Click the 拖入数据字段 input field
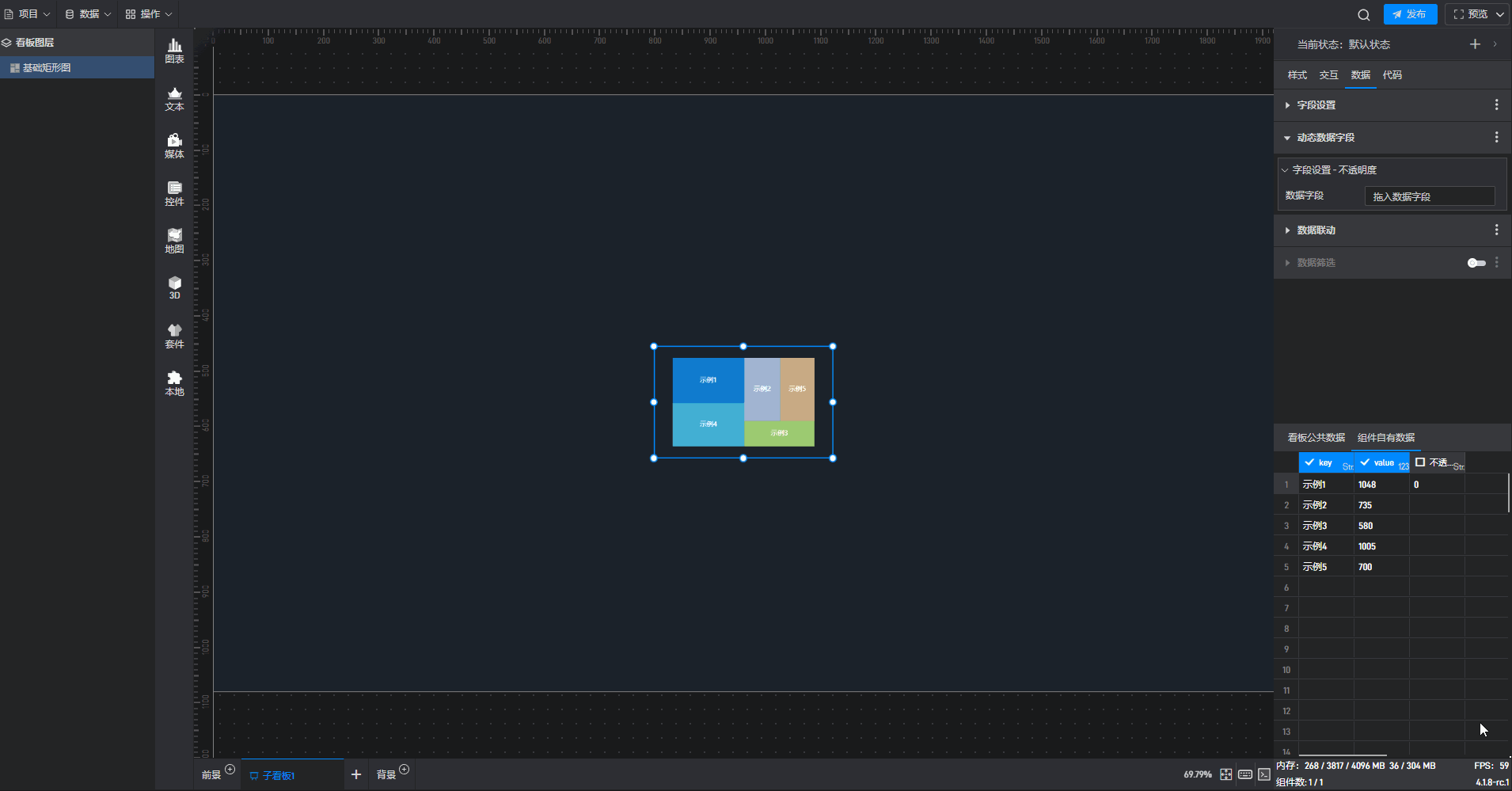The image size is (1512, 791). (1429, 196)
